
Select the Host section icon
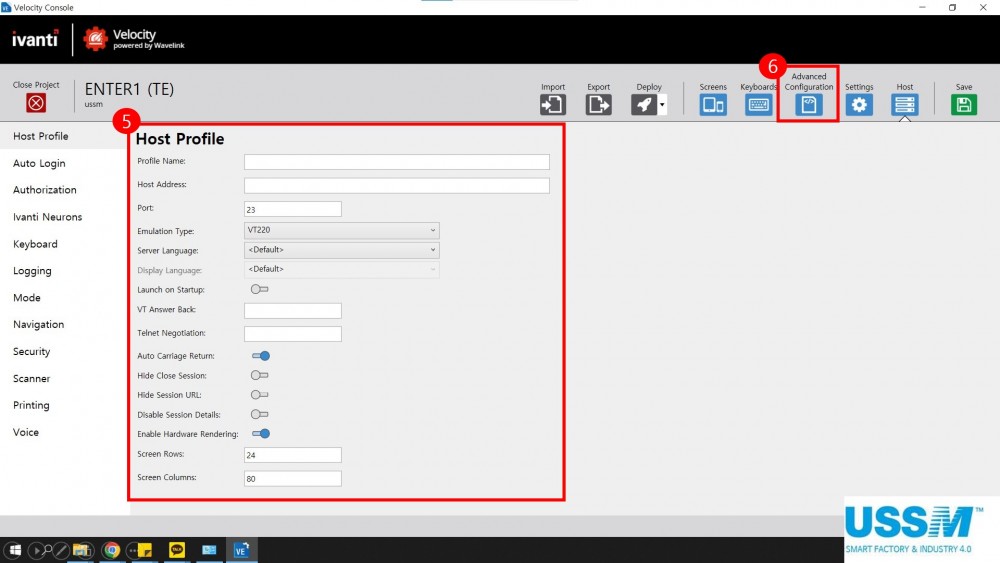904,105
